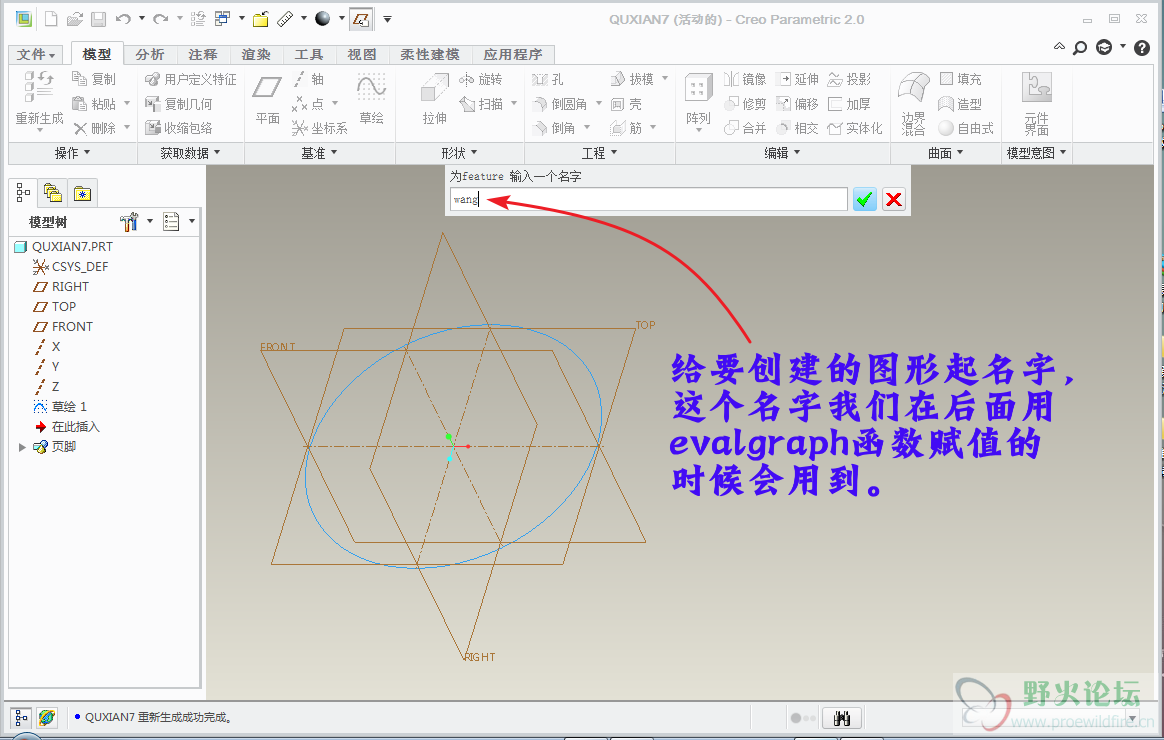Image resolution: width=1164 pixels, height=740 pixels.
Task: Click the Open file icon in quick access toolbar
Action: click(74, 19)
